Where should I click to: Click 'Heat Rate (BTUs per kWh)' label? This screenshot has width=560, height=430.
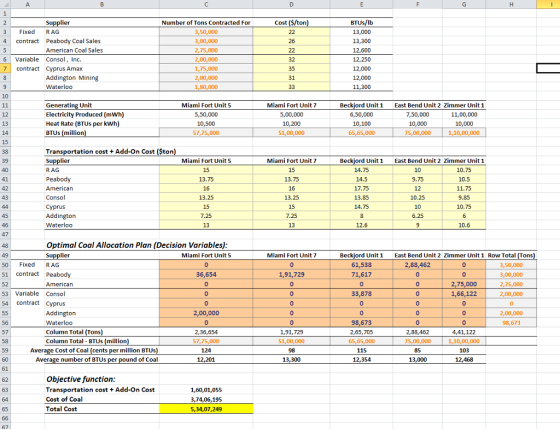[x=82, y=124]
